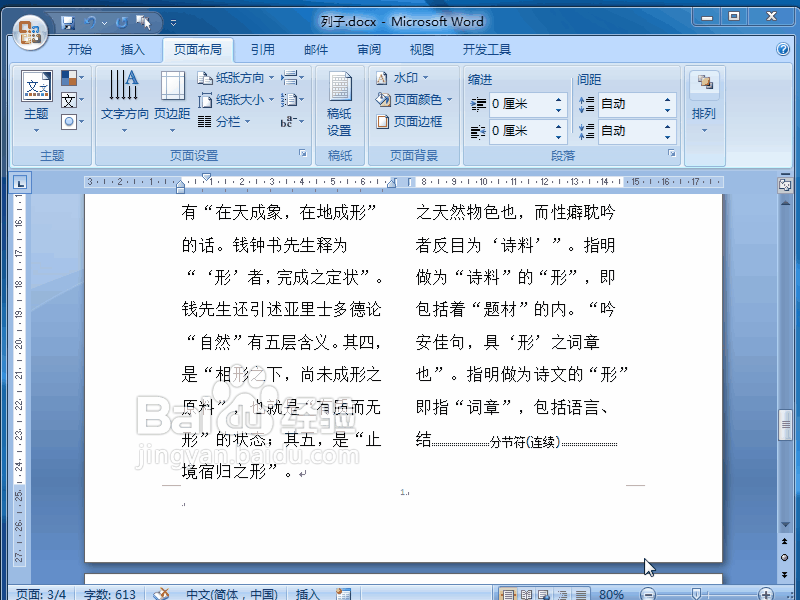Switch to Full Screen Reading view
The image size is (800, 600).
526,594
